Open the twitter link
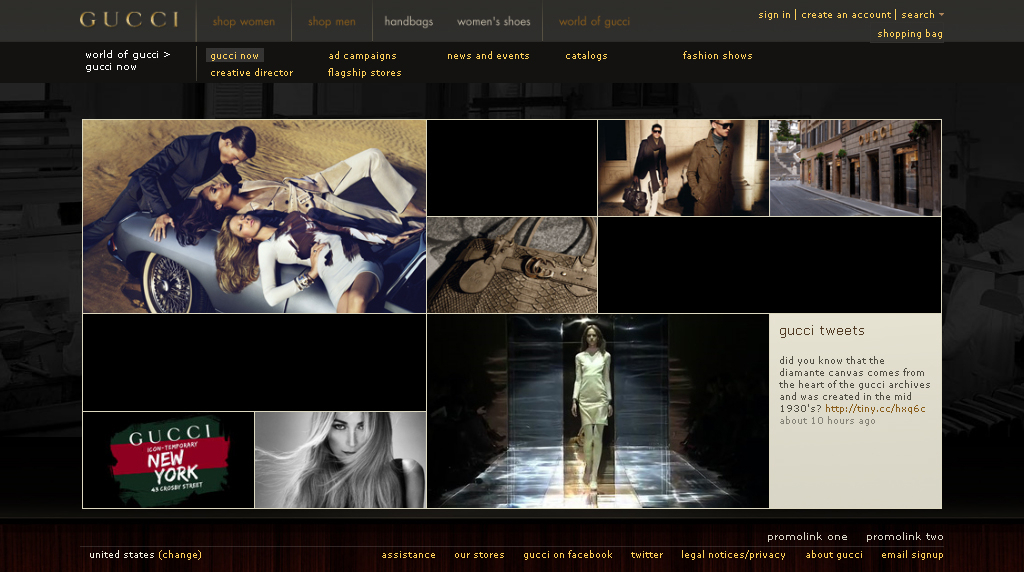Image resolution: width=1024 pixels, height=572 pixels. pos(647,554)
